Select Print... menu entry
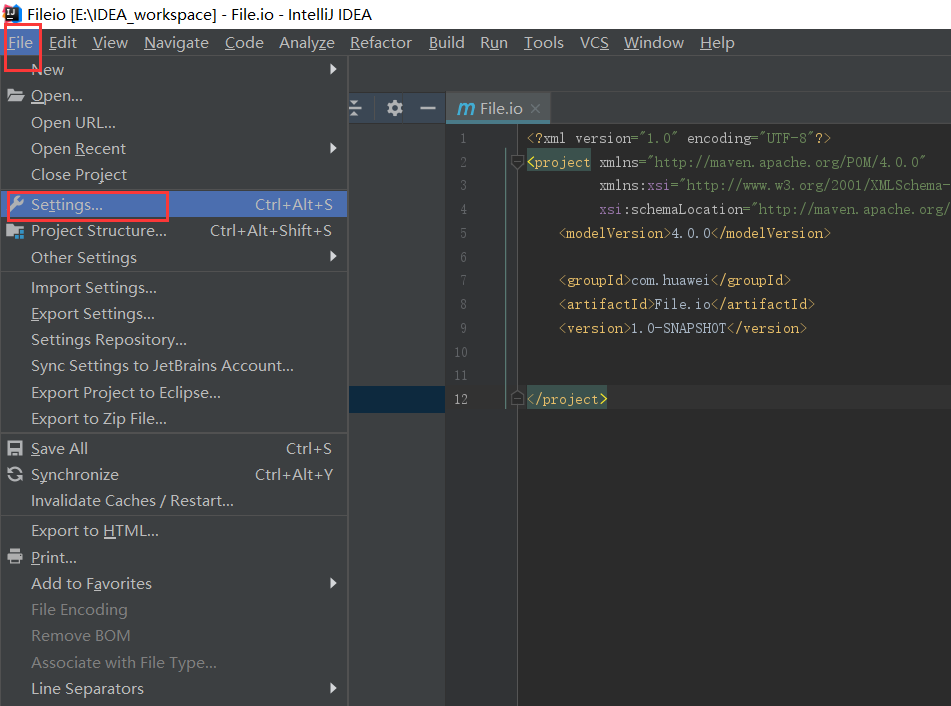Image resolution: width=951 pixels, height=706 pixels. click(x=174, y=557)
